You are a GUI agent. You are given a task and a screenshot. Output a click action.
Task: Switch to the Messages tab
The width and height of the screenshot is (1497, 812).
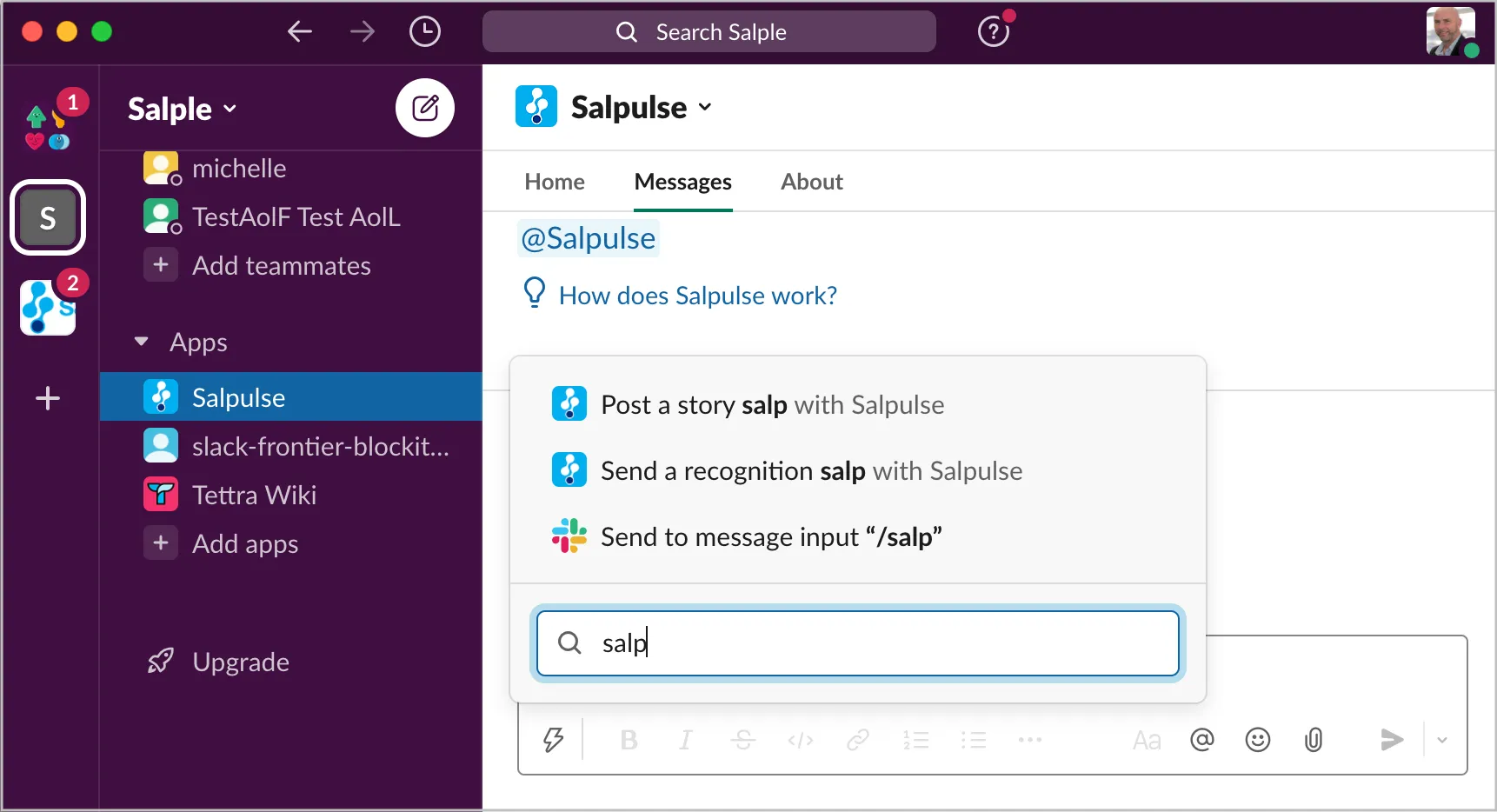(683, 182)
